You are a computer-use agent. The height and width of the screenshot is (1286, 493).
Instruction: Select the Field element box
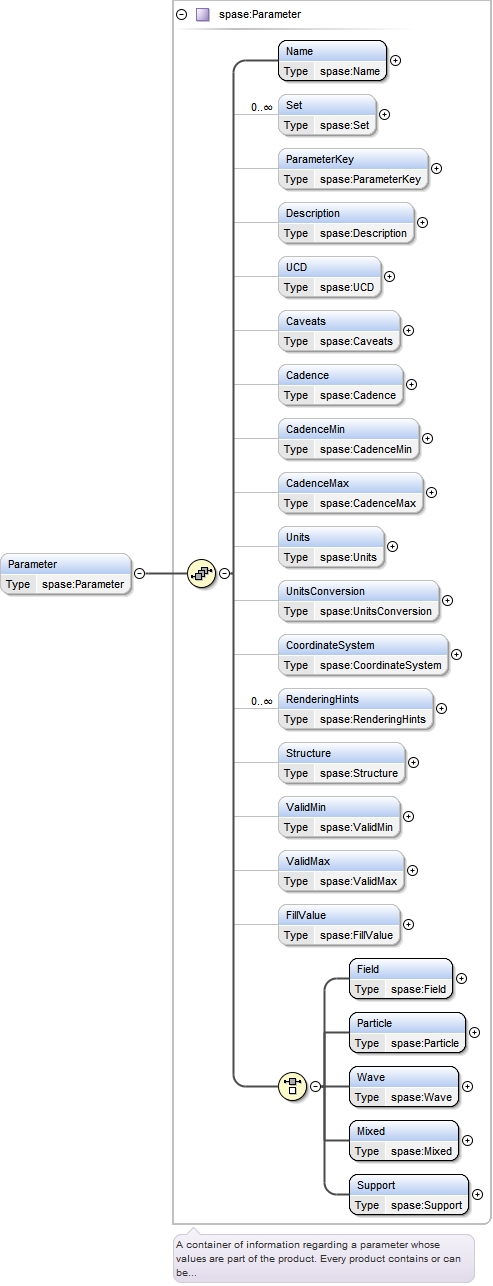pyautogui.click(x=401, y=979)
